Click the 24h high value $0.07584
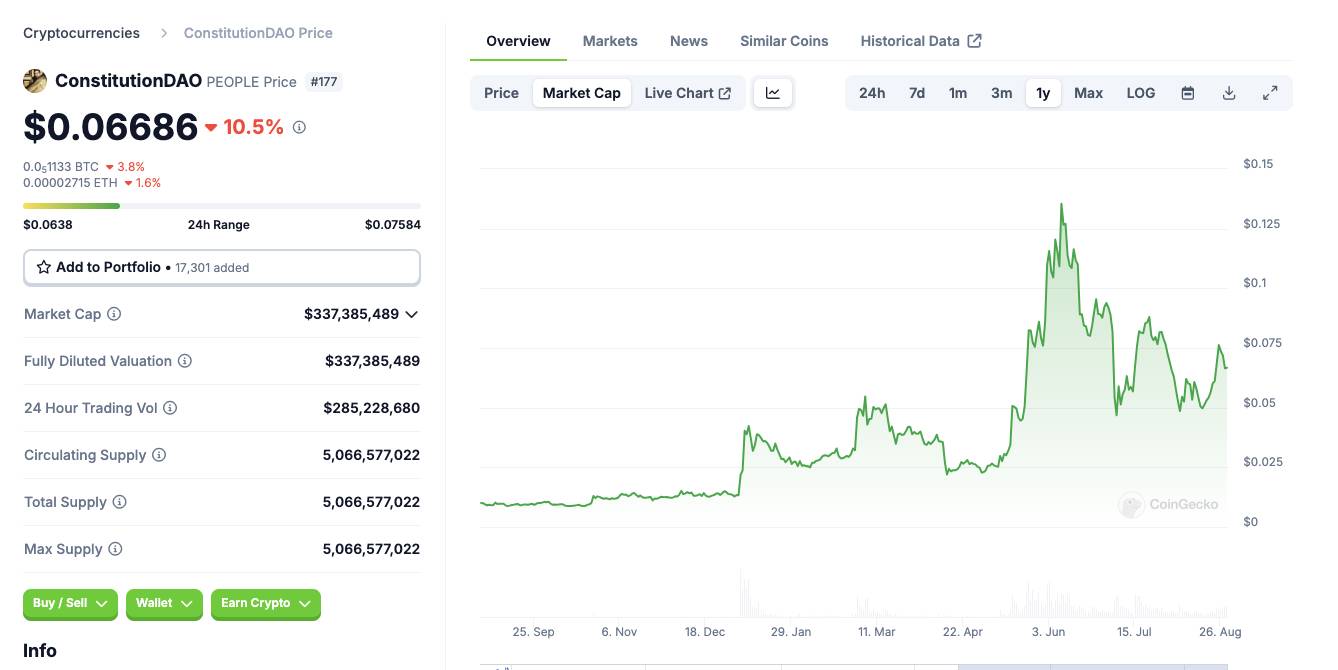The image size is (1338, 670). [x=393, y=225]
